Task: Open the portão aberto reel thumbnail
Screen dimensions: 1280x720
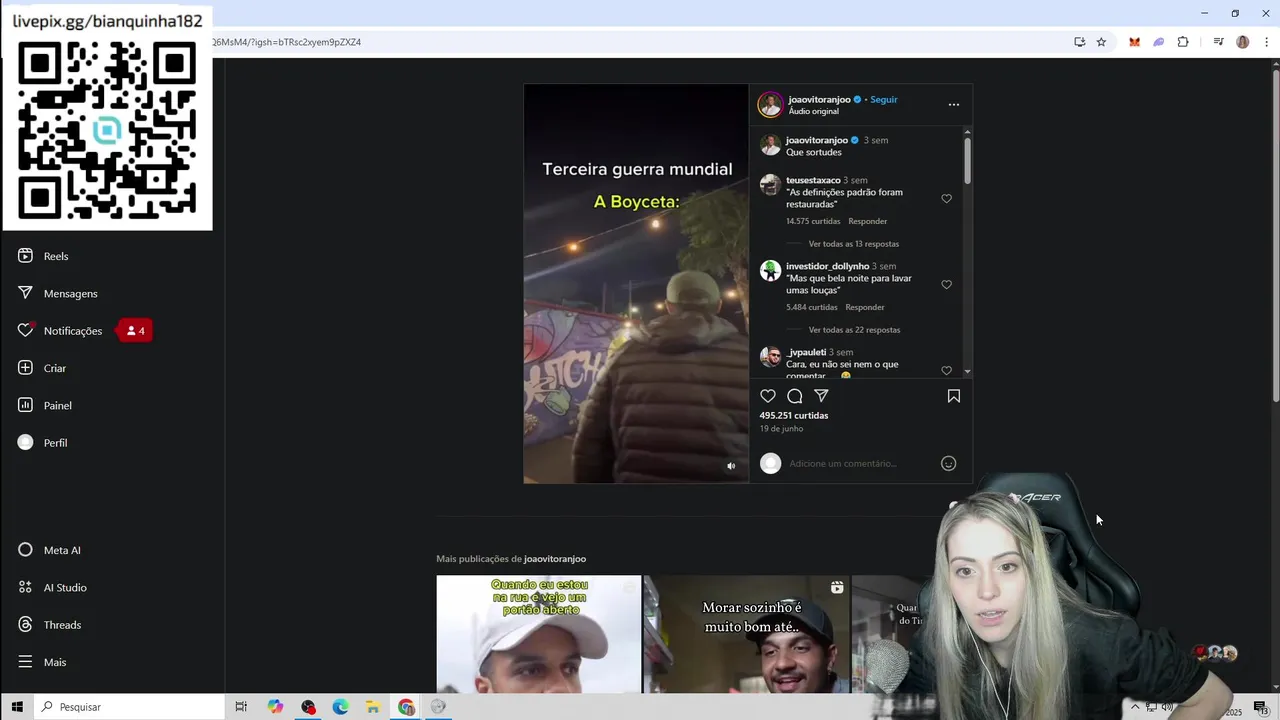Action: tap(538, 634)
